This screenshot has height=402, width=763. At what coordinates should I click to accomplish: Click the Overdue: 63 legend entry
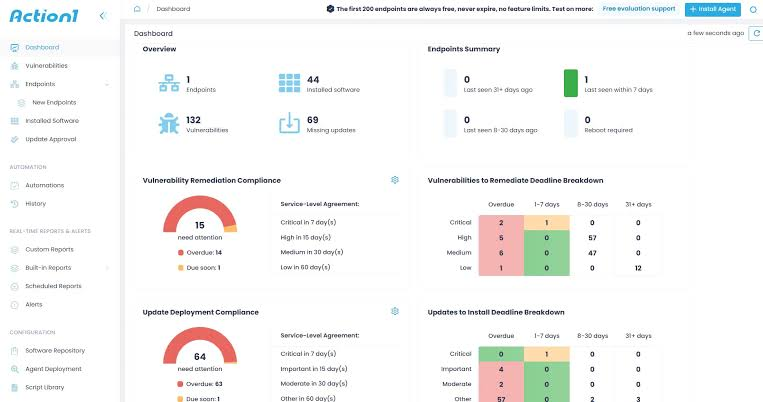(x=200, y=384)
